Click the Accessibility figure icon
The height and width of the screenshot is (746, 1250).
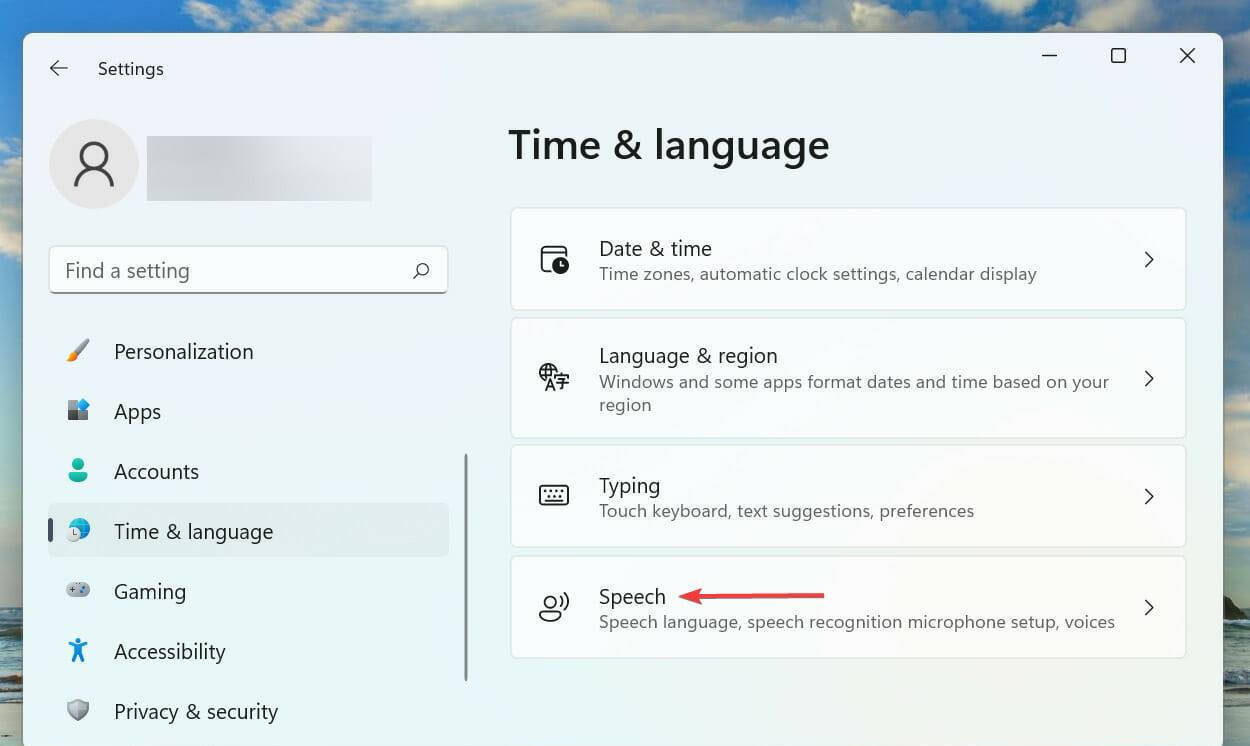tap(78, 651)
